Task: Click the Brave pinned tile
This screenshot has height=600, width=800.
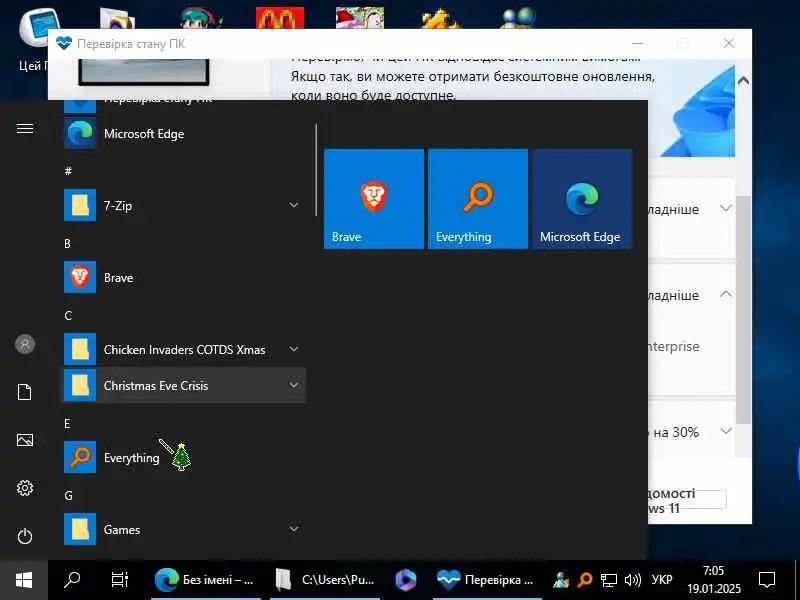Action: coord(374,199)
